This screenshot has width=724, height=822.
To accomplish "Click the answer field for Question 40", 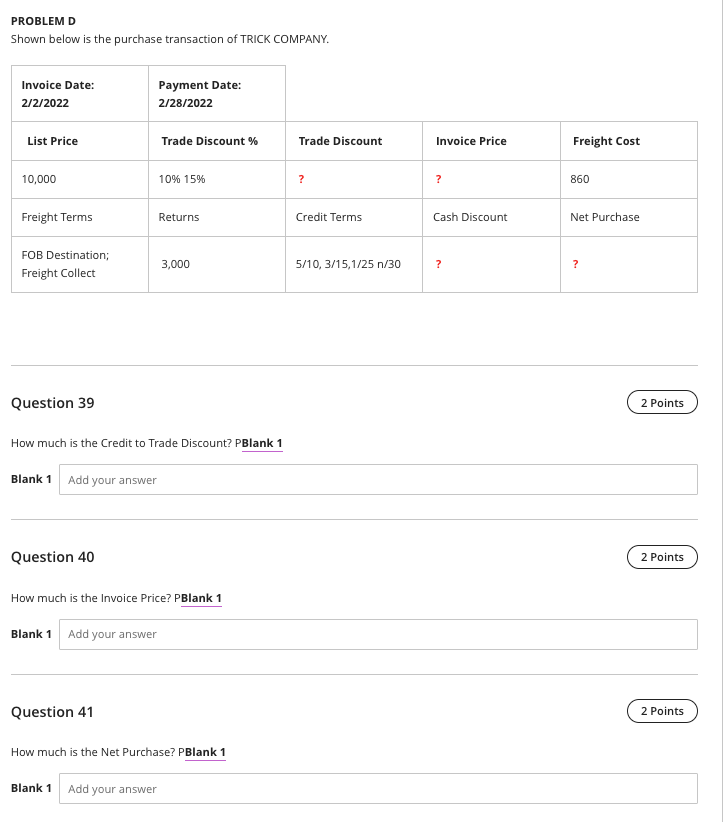I will (x=378, y=634).
